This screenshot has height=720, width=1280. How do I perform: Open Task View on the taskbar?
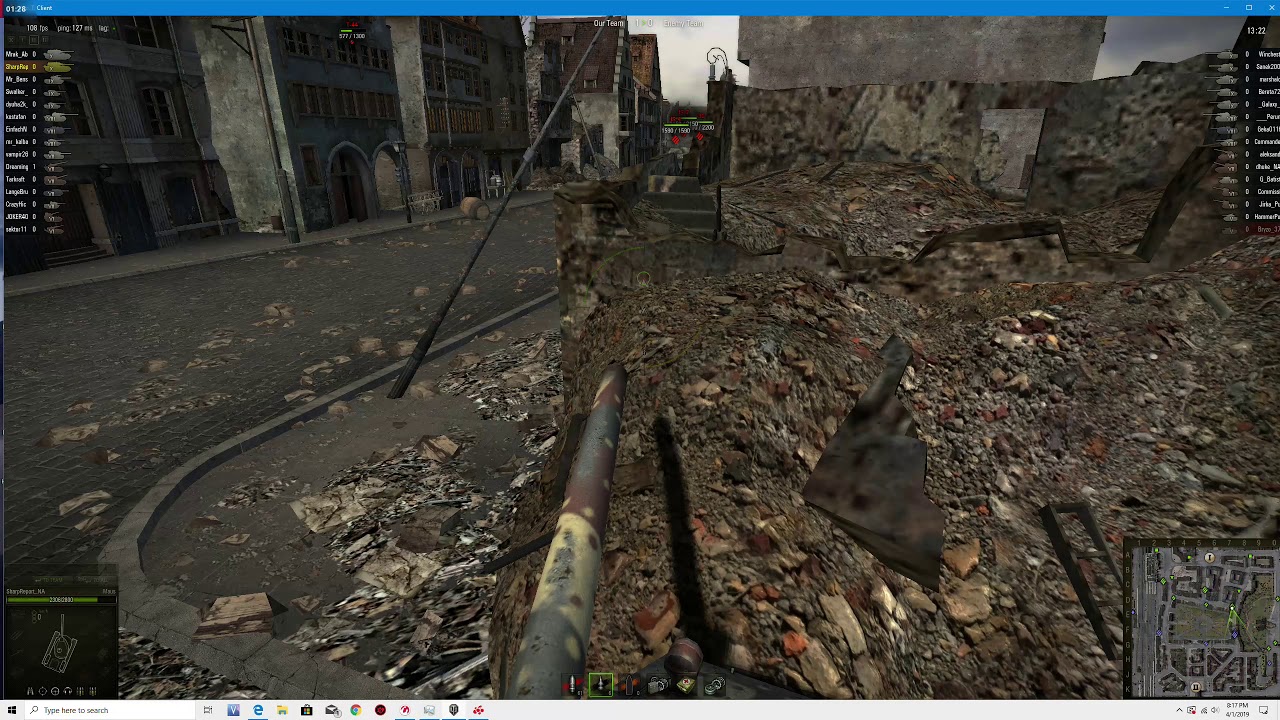208,710
